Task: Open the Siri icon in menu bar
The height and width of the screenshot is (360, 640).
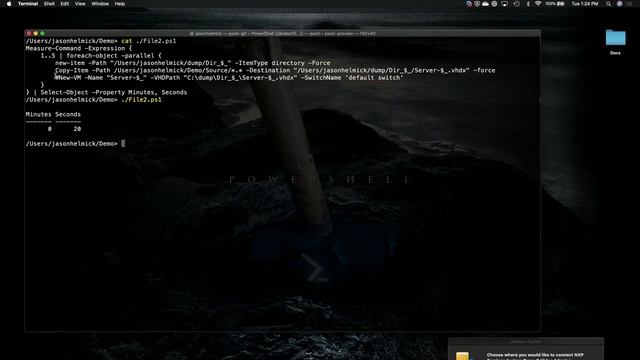Action: point(620,4)
